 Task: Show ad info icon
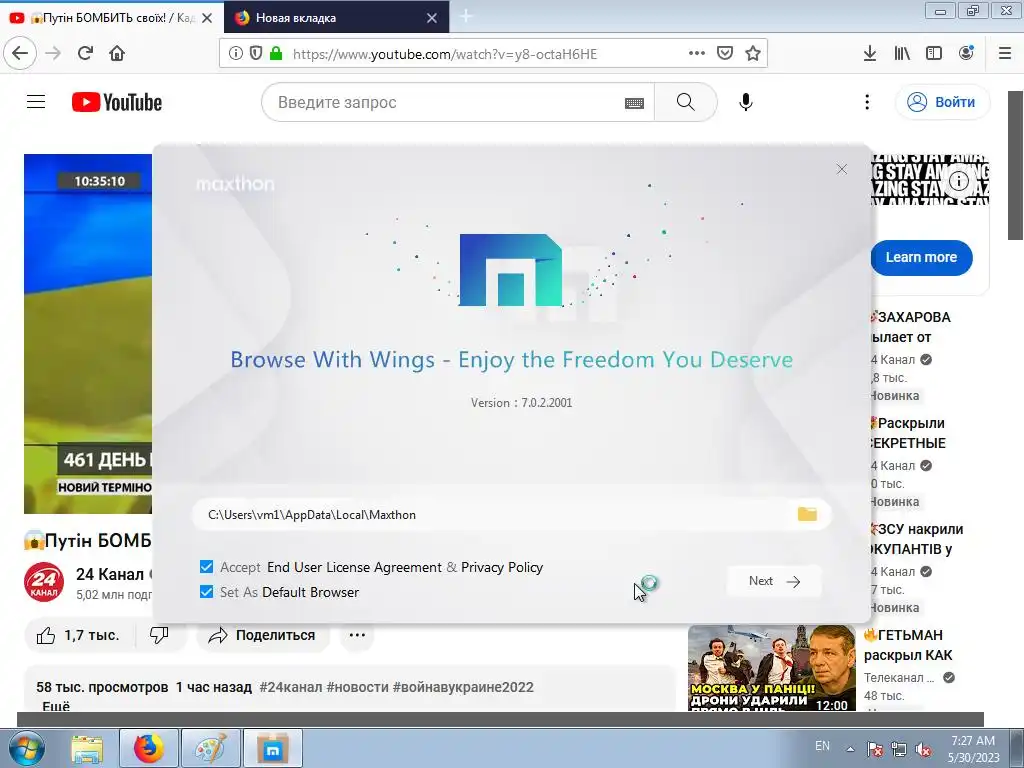(958, 181)
